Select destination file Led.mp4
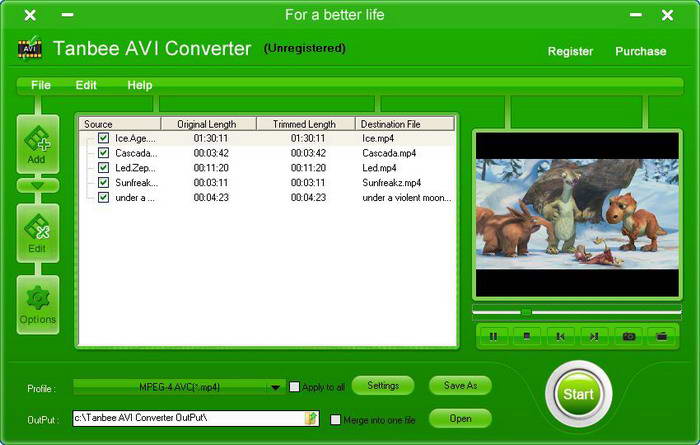700x445 pixels. coord(379,168)
